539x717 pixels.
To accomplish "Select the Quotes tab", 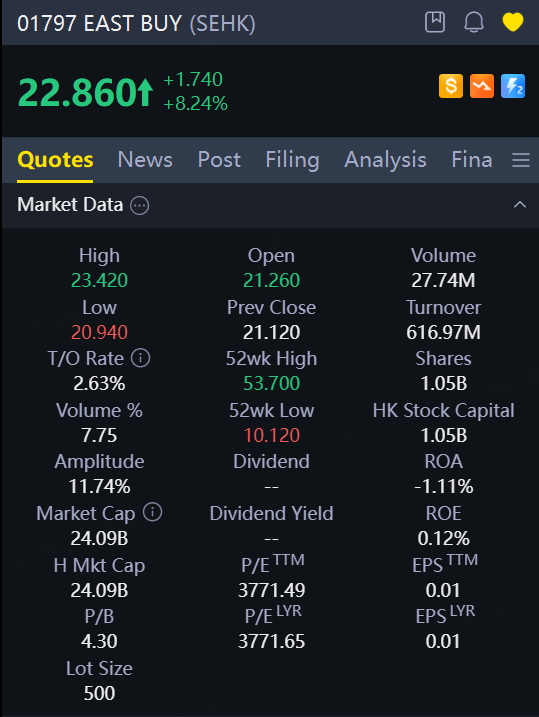I will pyautogui.click(x=55, y=160).
